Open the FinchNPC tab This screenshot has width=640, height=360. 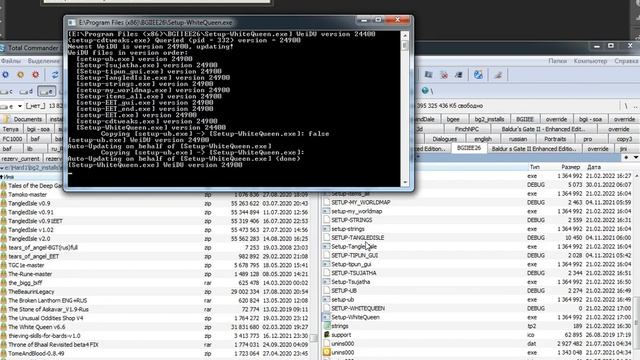(467, 129)
